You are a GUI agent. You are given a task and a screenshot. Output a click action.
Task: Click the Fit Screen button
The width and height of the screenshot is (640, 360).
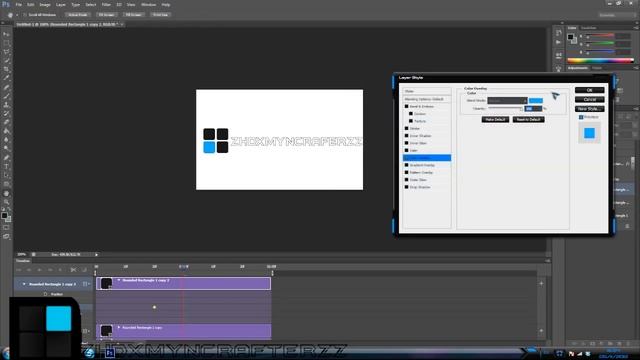click(x=106, y=15)
